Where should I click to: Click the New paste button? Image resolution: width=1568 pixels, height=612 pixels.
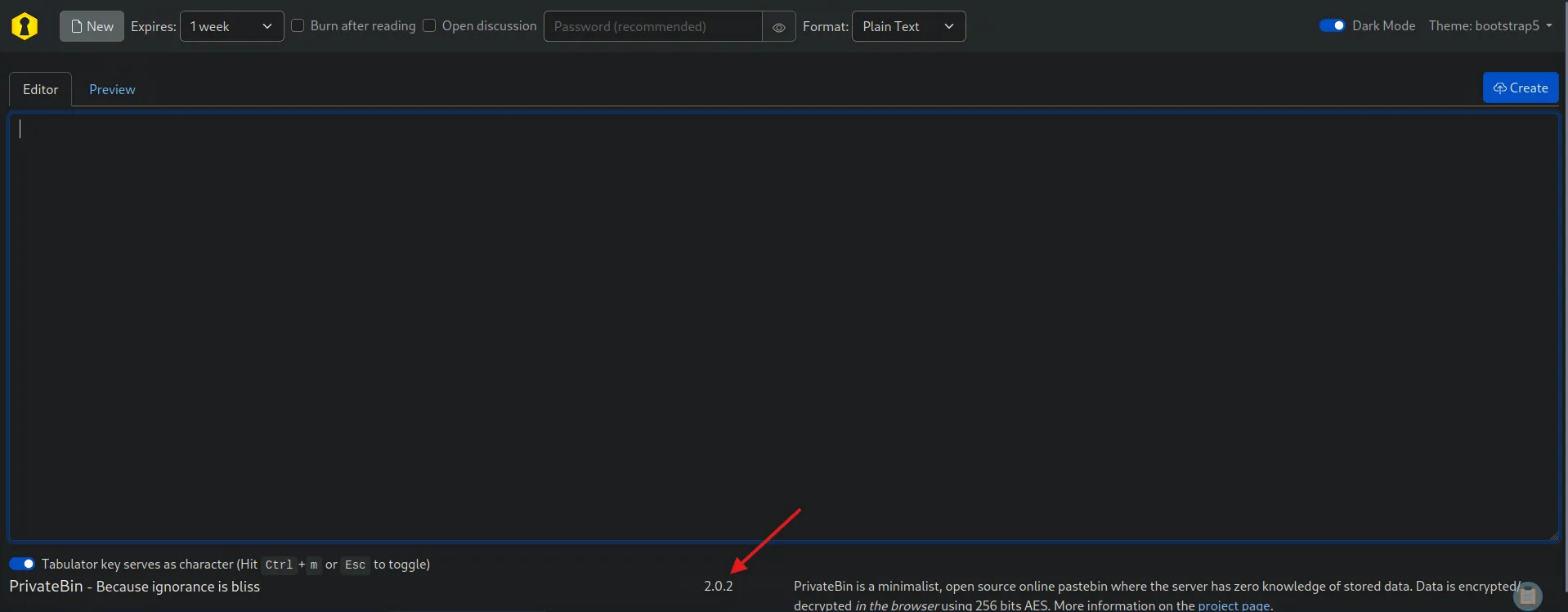(x=92, y=26)
